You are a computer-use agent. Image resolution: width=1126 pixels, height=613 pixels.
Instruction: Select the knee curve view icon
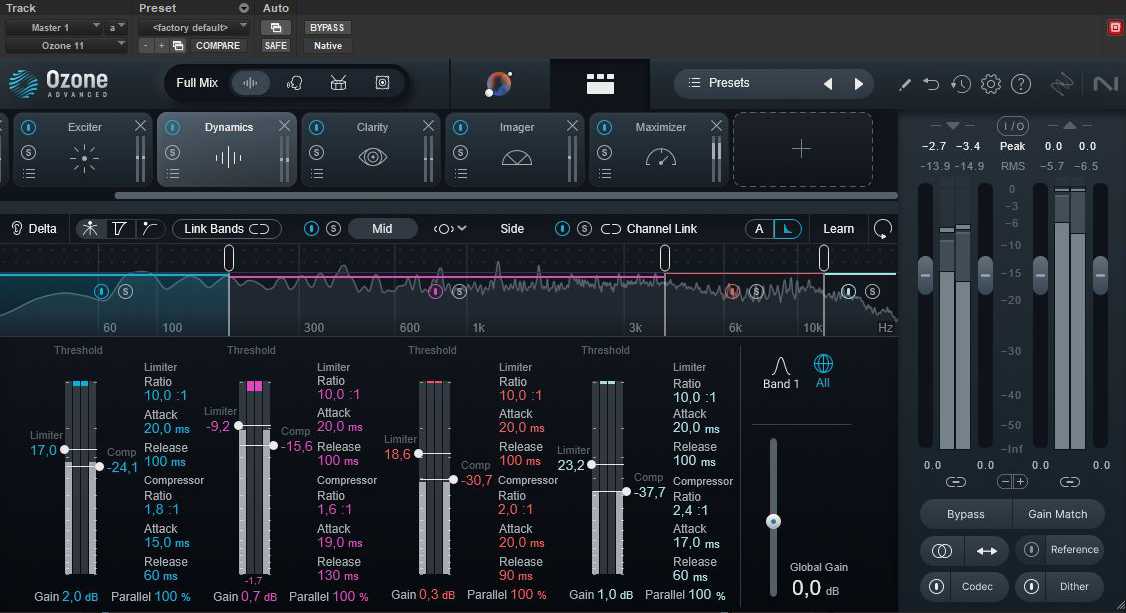click(x=149, y=228)
